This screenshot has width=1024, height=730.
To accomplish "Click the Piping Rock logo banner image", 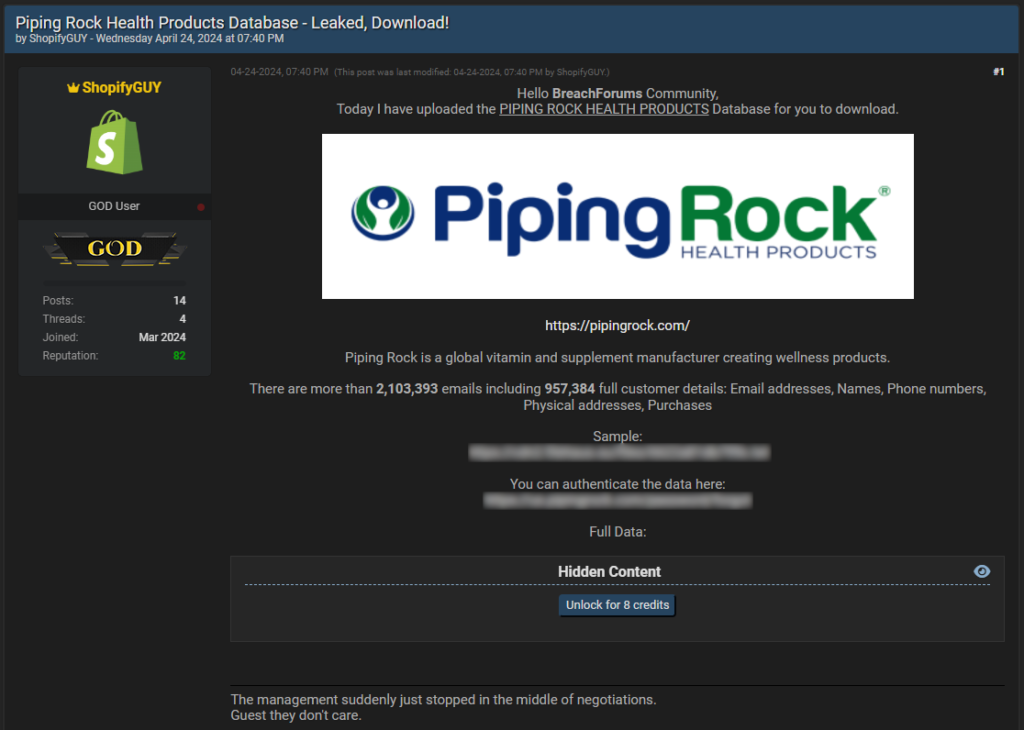I will (x=618, y=216).
